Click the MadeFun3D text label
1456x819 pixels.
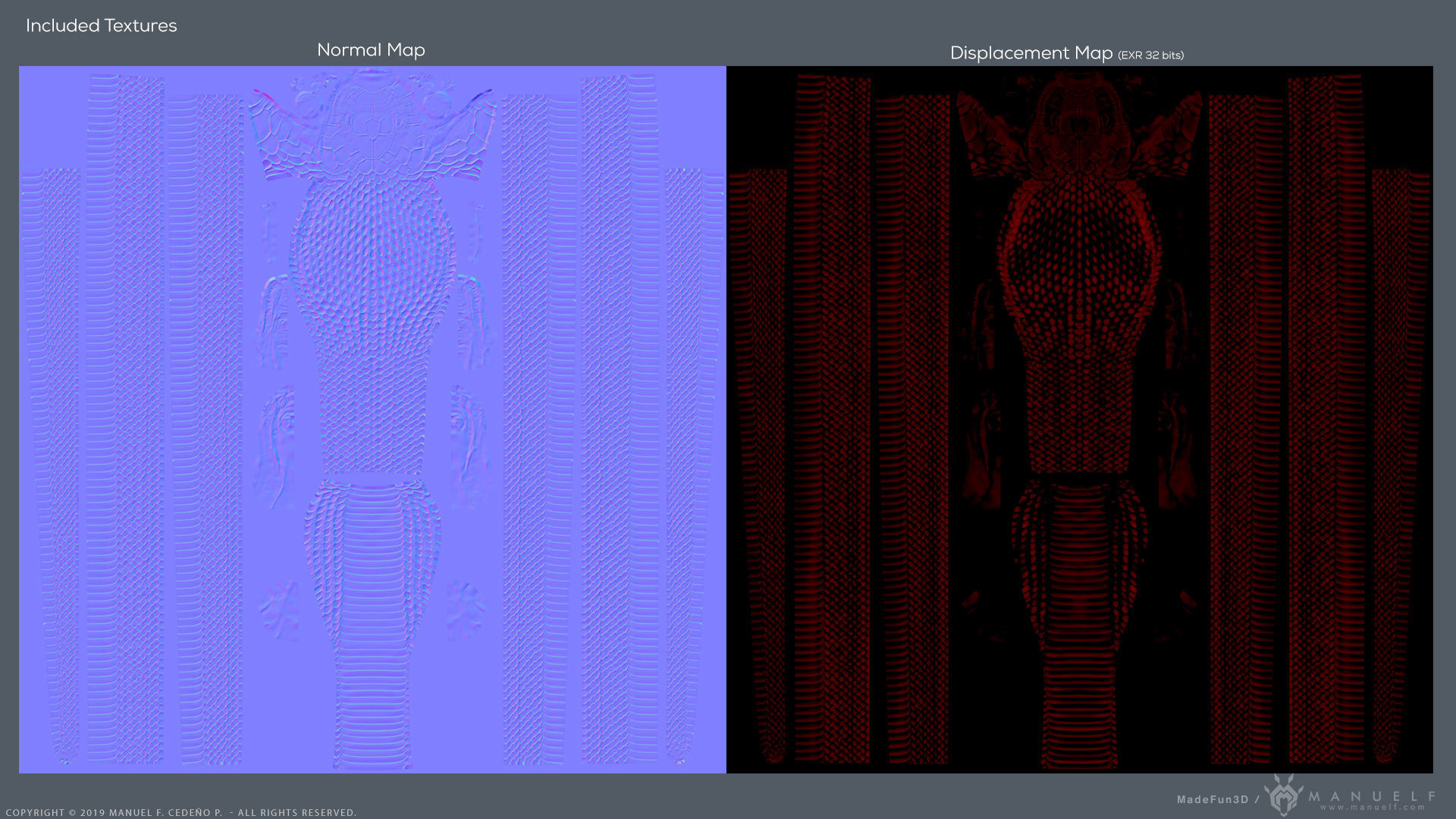pyautogui.click(x=1212, y=799)
